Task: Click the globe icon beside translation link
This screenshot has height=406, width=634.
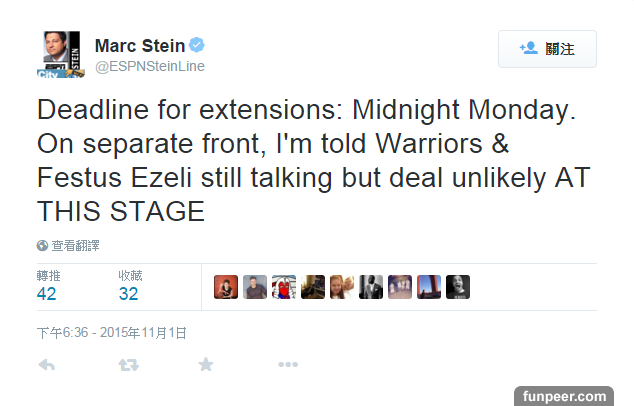Action: [42, 245]
